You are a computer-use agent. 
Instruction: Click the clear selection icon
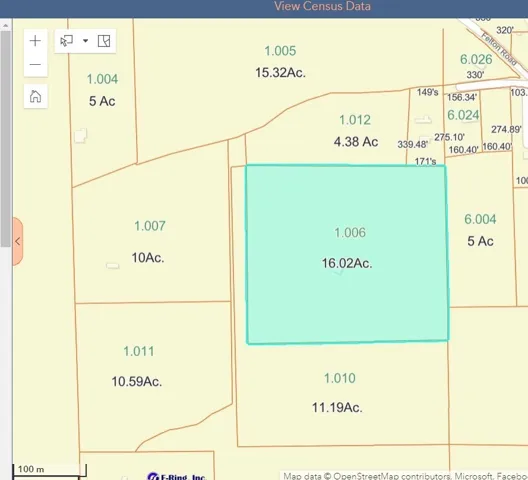pyautogui.click(x=104, y=41)
